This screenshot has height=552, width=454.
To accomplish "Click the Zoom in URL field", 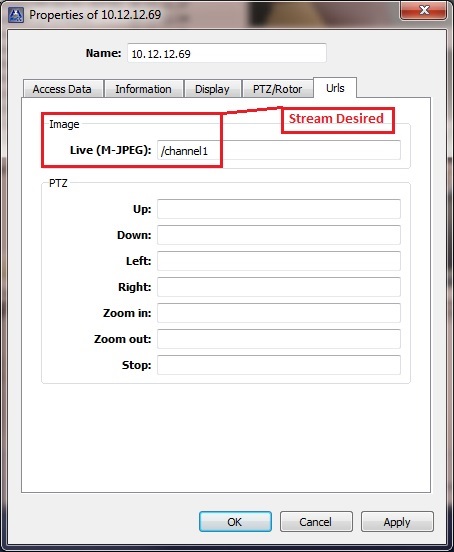I will pos(279,313).
